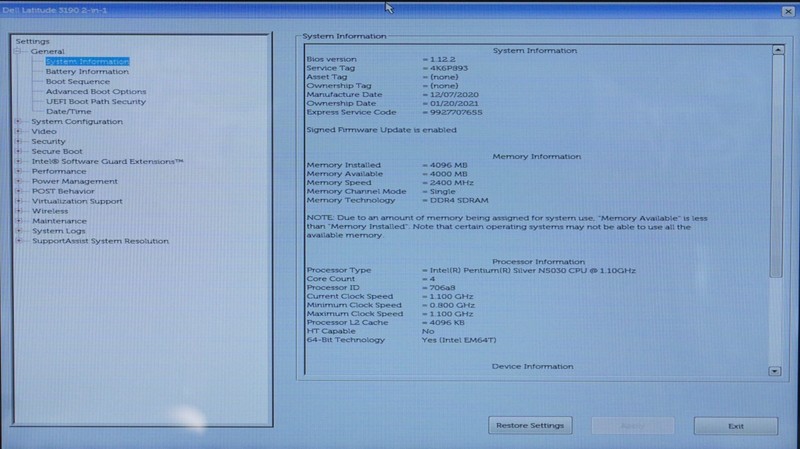Click Memory Technology value DDR4 SDRAM
This screenshot has width=800, height=449.
[459, 201]
